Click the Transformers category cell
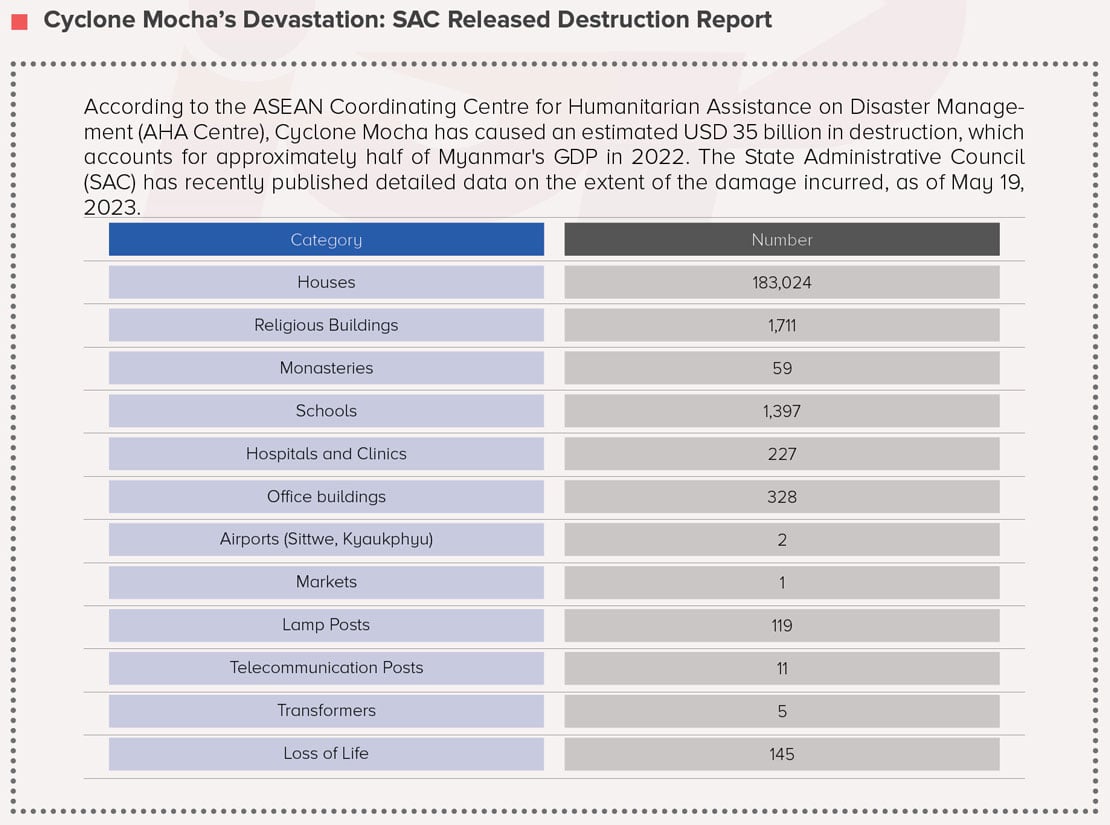 (x=326, y=711)
